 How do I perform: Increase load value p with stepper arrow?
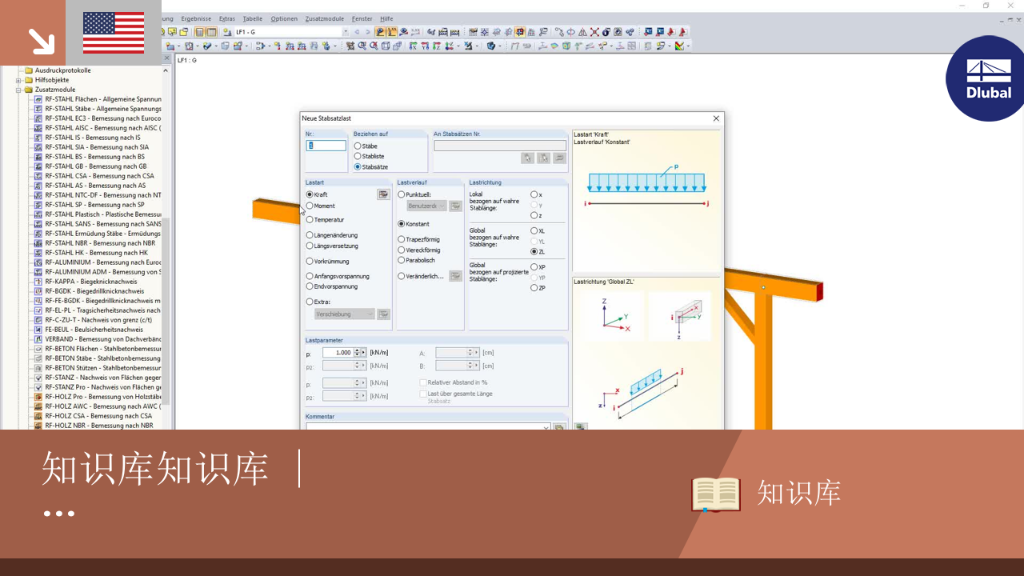tap(357, 351)
